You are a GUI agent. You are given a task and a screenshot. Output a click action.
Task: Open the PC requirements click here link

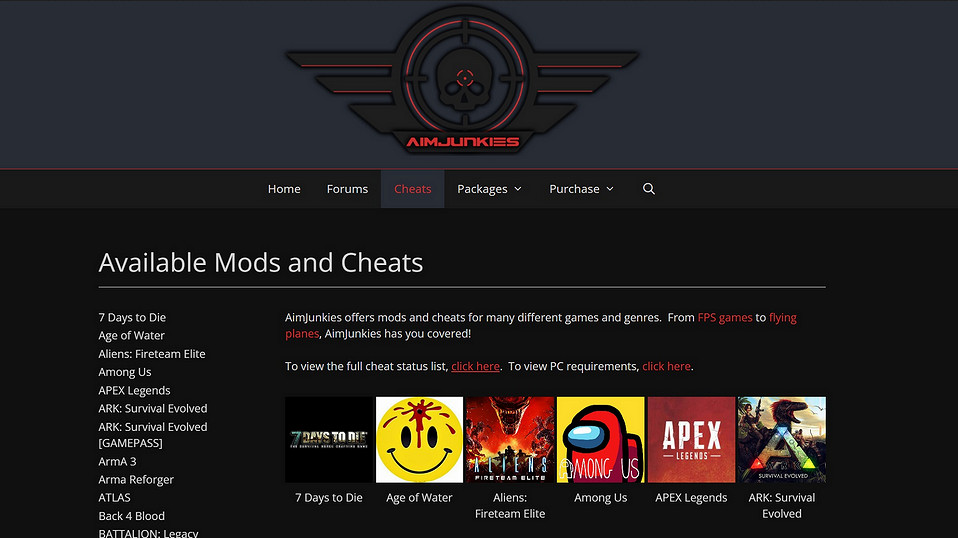[666, 366]
